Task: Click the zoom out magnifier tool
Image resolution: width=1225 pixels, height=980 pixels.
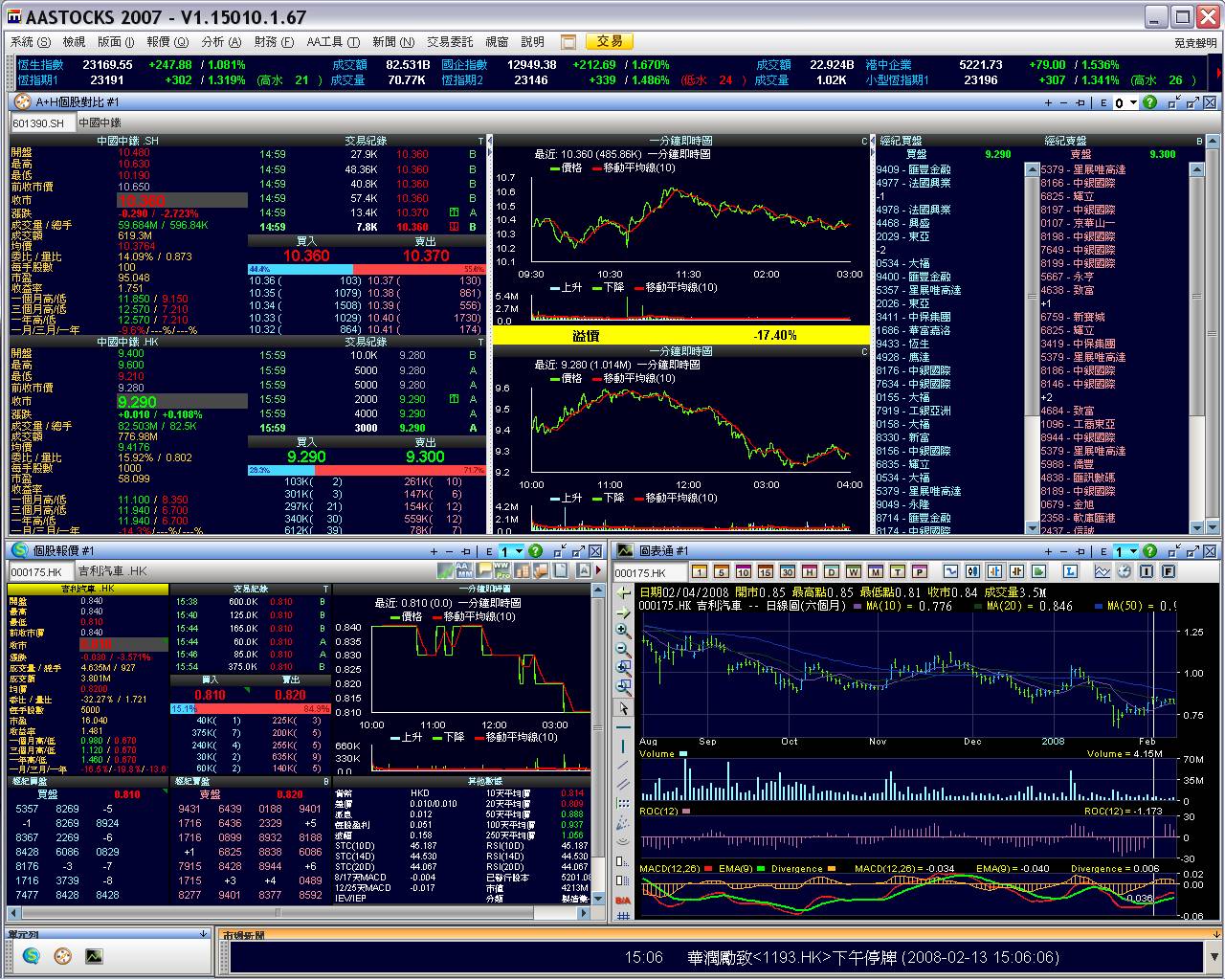Action: (624, 650)
